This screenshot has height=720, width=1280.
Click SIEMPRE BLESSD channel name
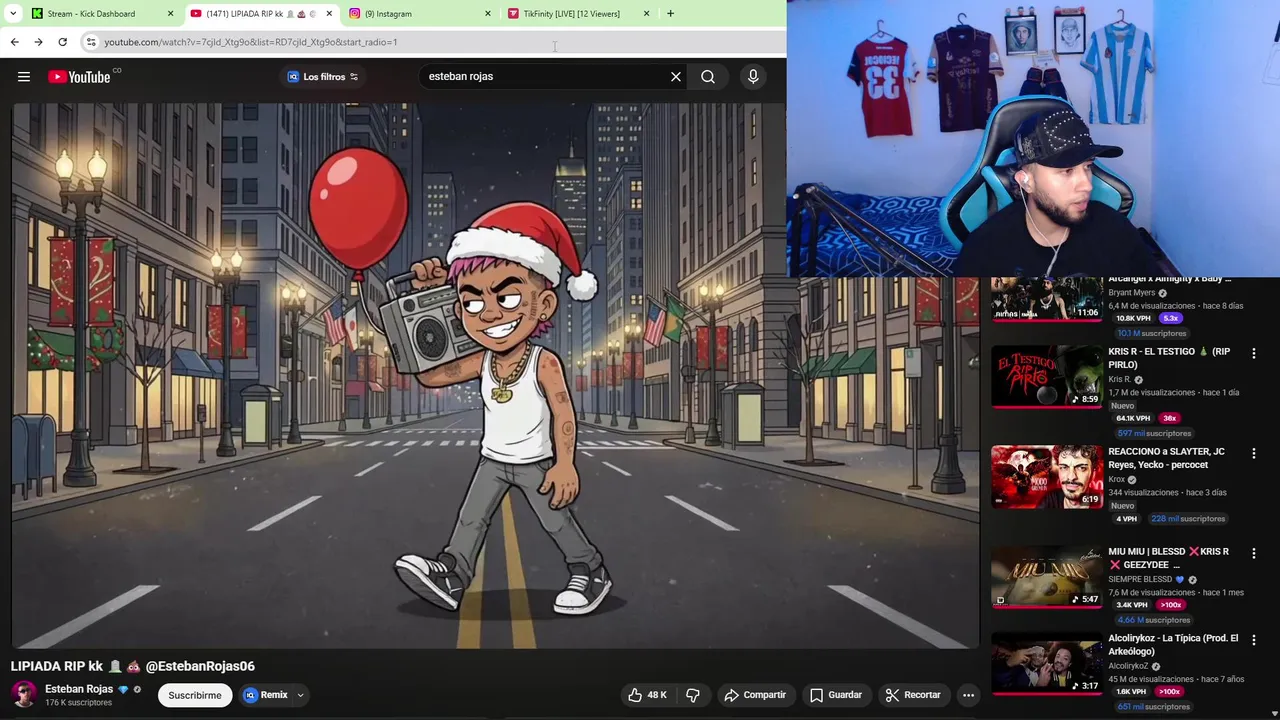click(1140, 579)
